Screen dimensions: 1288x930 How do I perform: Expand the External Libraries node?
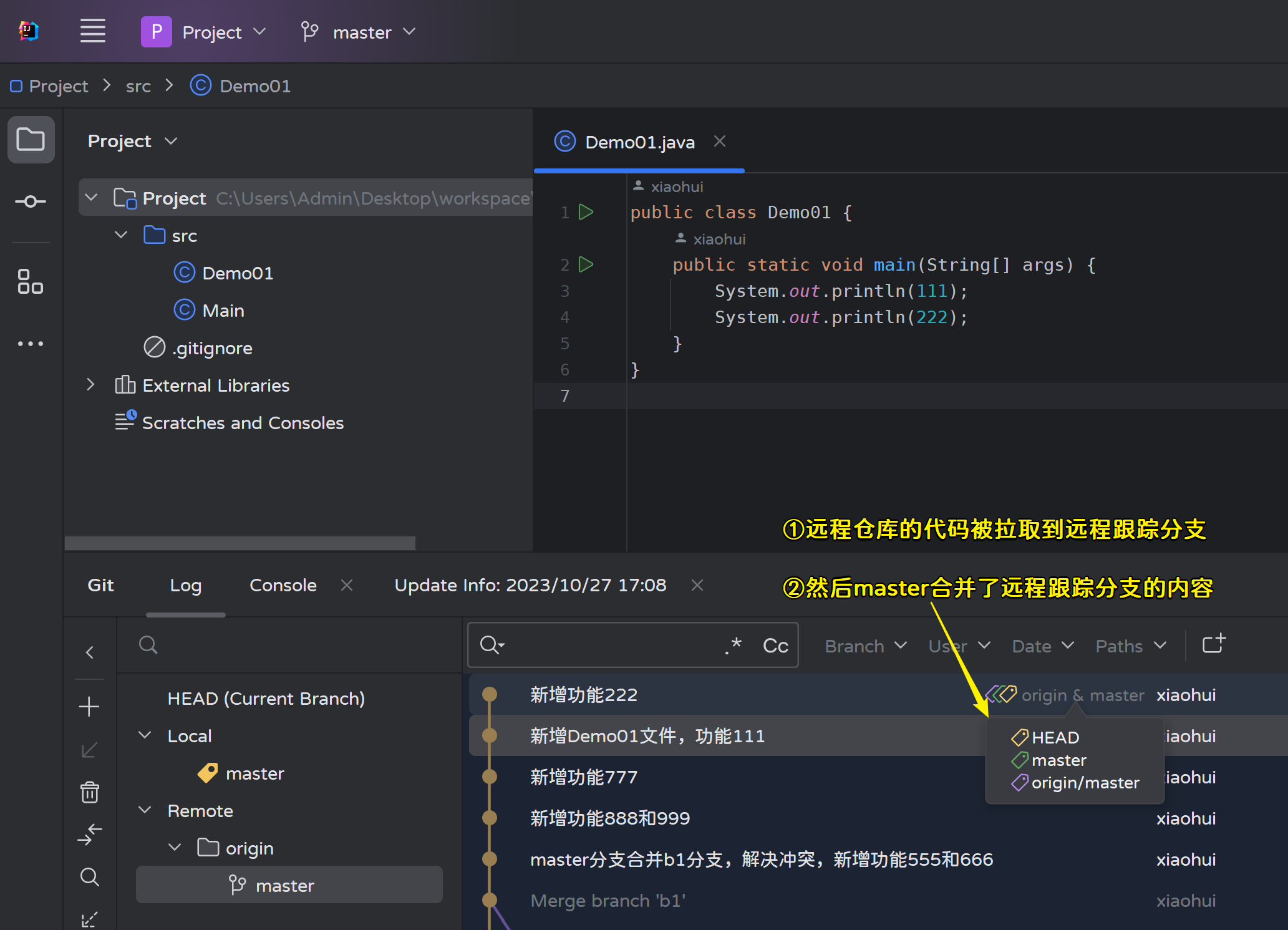90,385
